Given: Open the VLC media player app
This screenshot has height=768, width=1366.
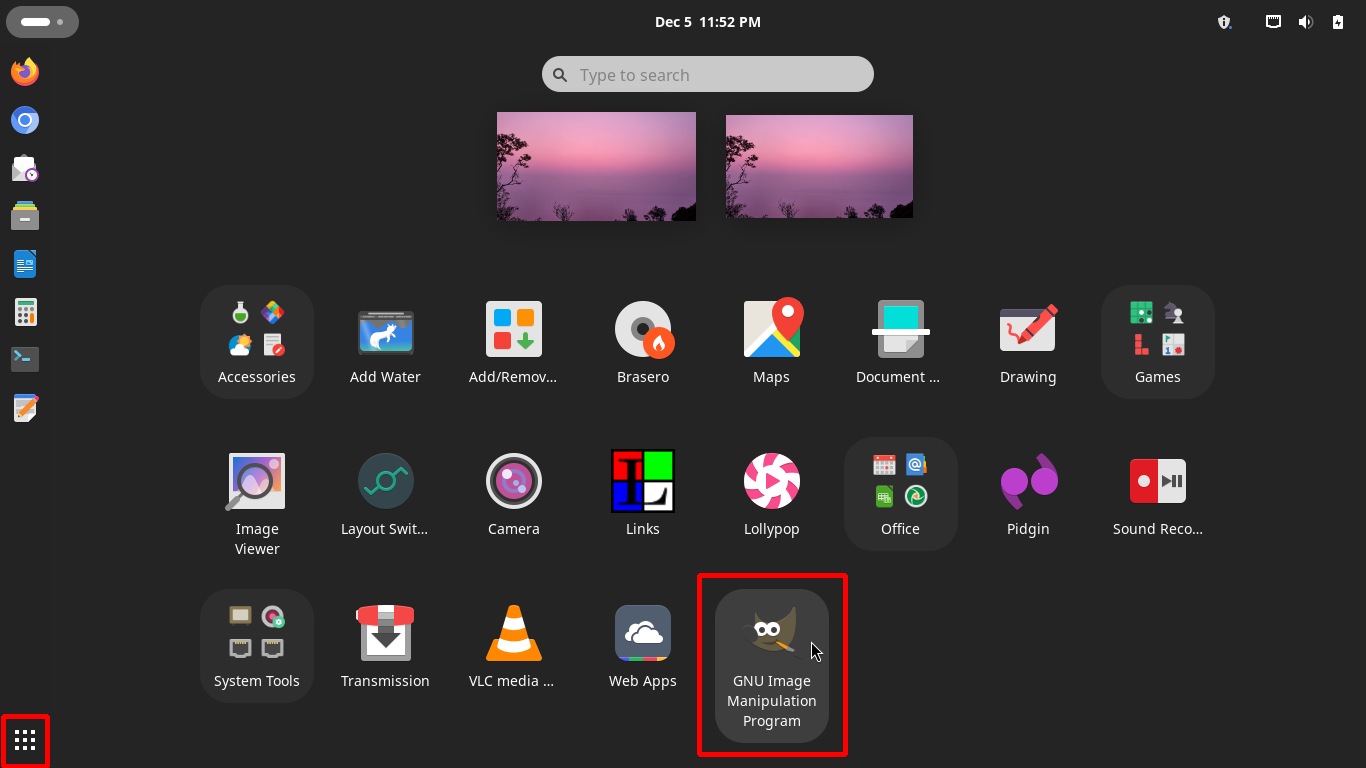Looking at the screenshot, I should click(513, 646).
